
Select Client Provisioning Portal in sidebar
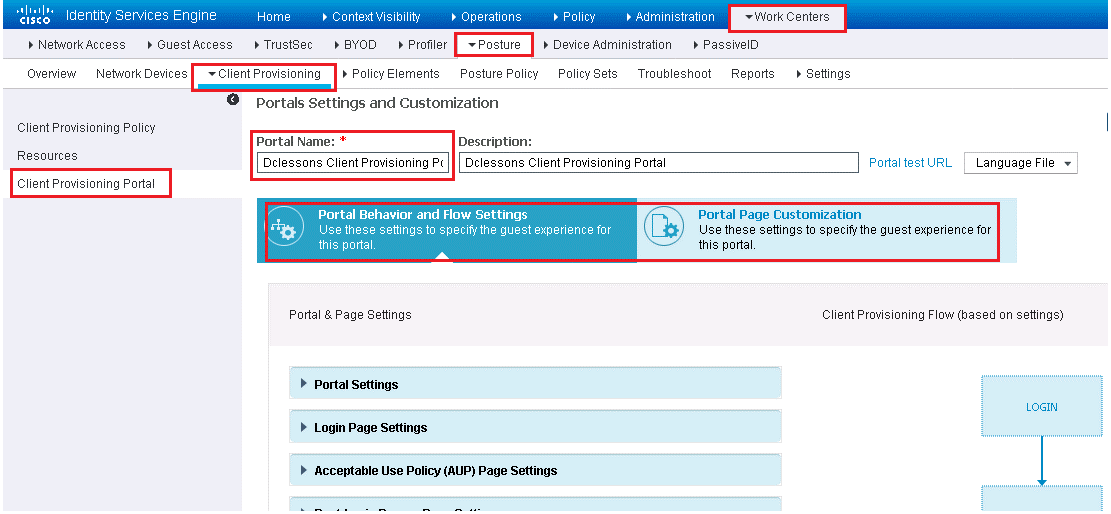(x=86, y=184)
